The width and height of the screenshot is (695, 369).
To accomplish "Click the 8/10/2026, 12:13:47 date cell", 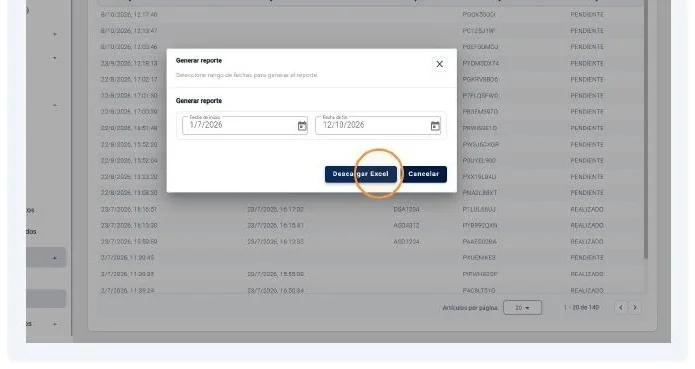I will pos(129,31).
